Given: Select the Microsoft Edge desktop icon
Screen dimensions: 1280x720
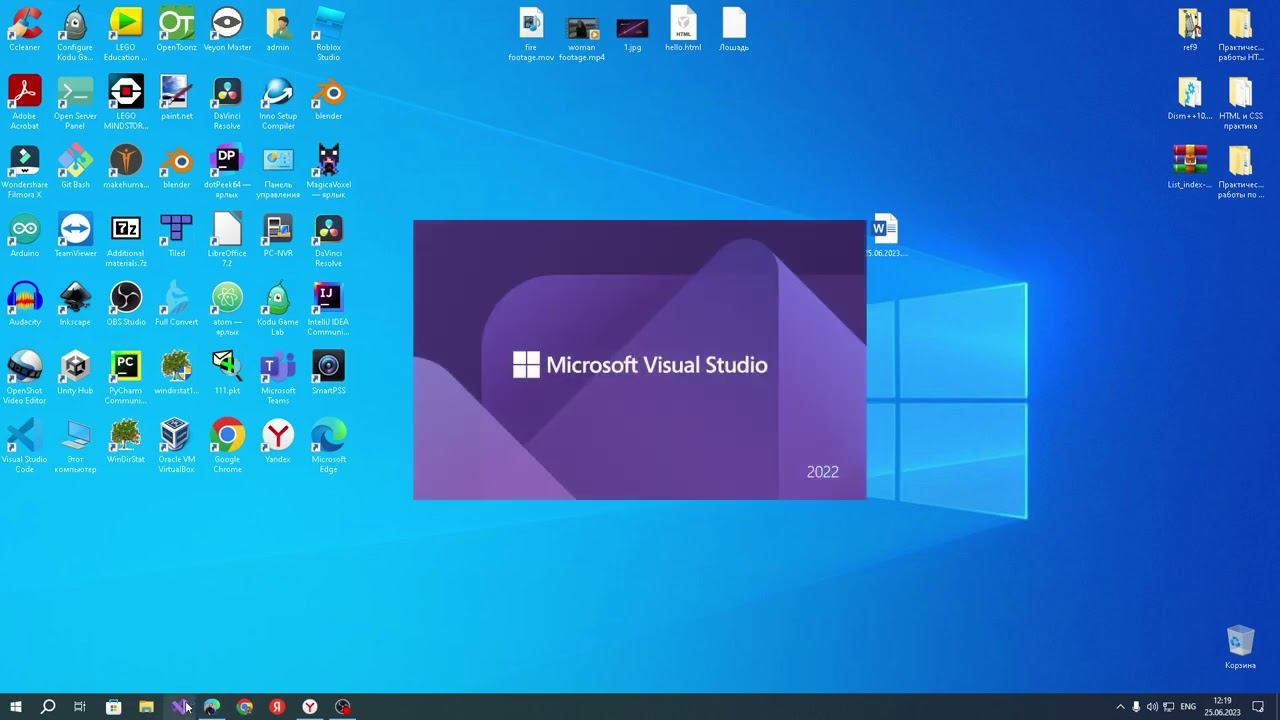Looking at the screenshot, I should 328,448.
